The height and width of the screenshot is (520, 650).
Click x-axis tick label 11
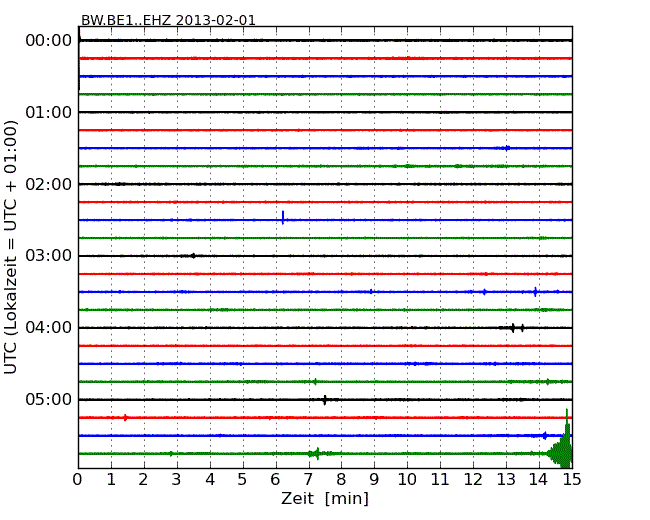tap(440, 480)
